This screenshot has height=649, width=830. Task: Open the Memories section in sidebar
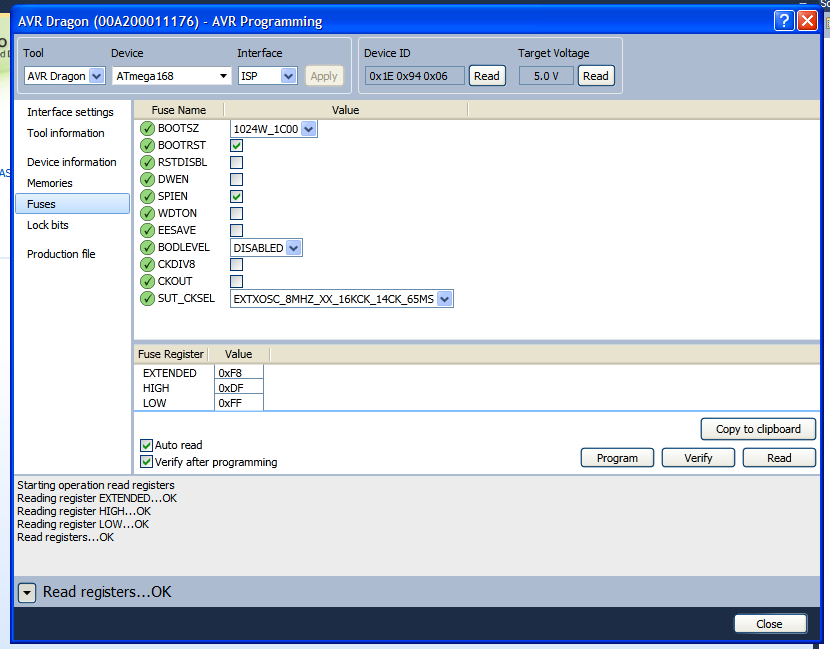pos(50,183)
